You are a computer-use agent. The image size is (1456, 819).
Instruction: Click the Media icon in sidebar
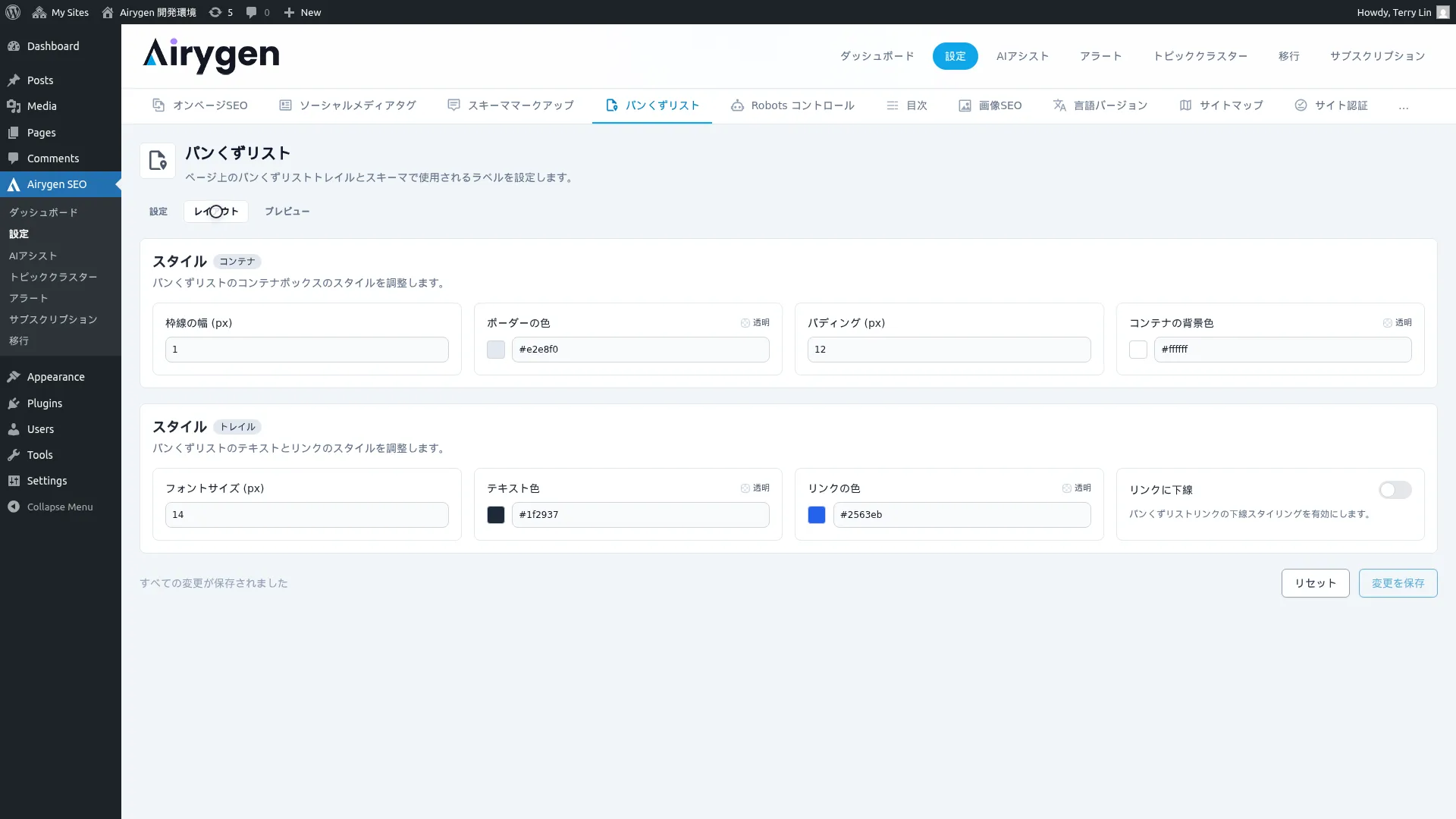(x=14, y=106)
